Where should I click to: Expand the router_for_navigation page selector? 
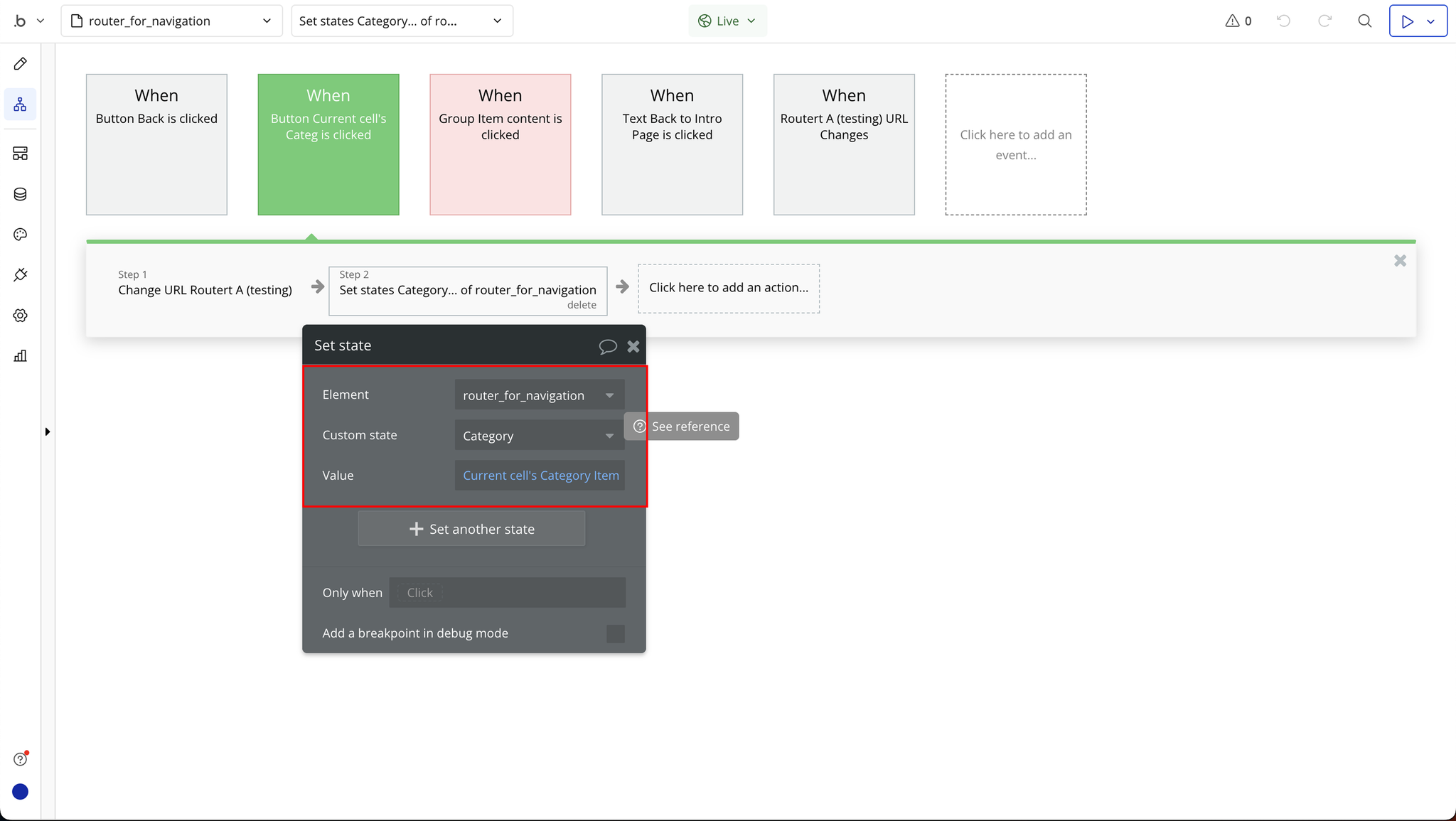tap(171, 21)
